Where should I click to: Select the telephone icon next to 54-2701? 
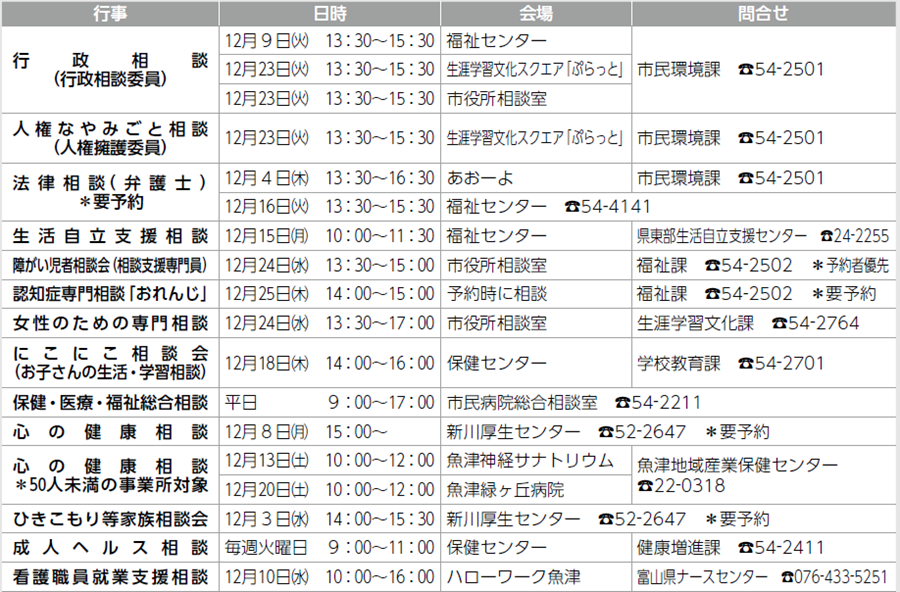(x=745, y=362)
